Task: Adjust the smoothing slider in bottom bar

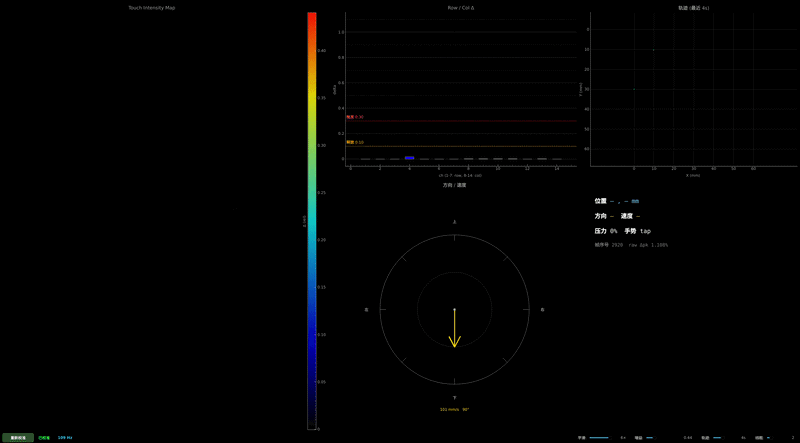Action: pos(600,438)
